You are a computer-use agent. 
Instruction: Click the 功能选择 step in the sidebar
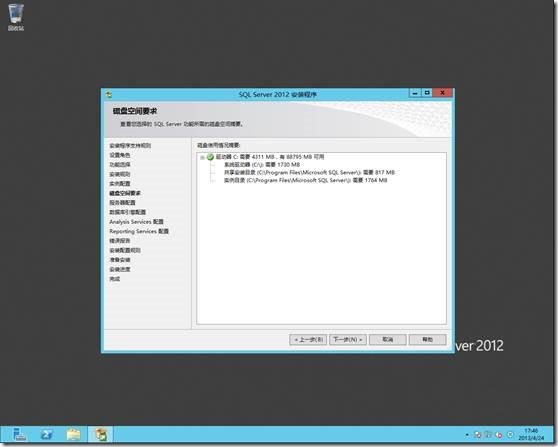(120, 165)
